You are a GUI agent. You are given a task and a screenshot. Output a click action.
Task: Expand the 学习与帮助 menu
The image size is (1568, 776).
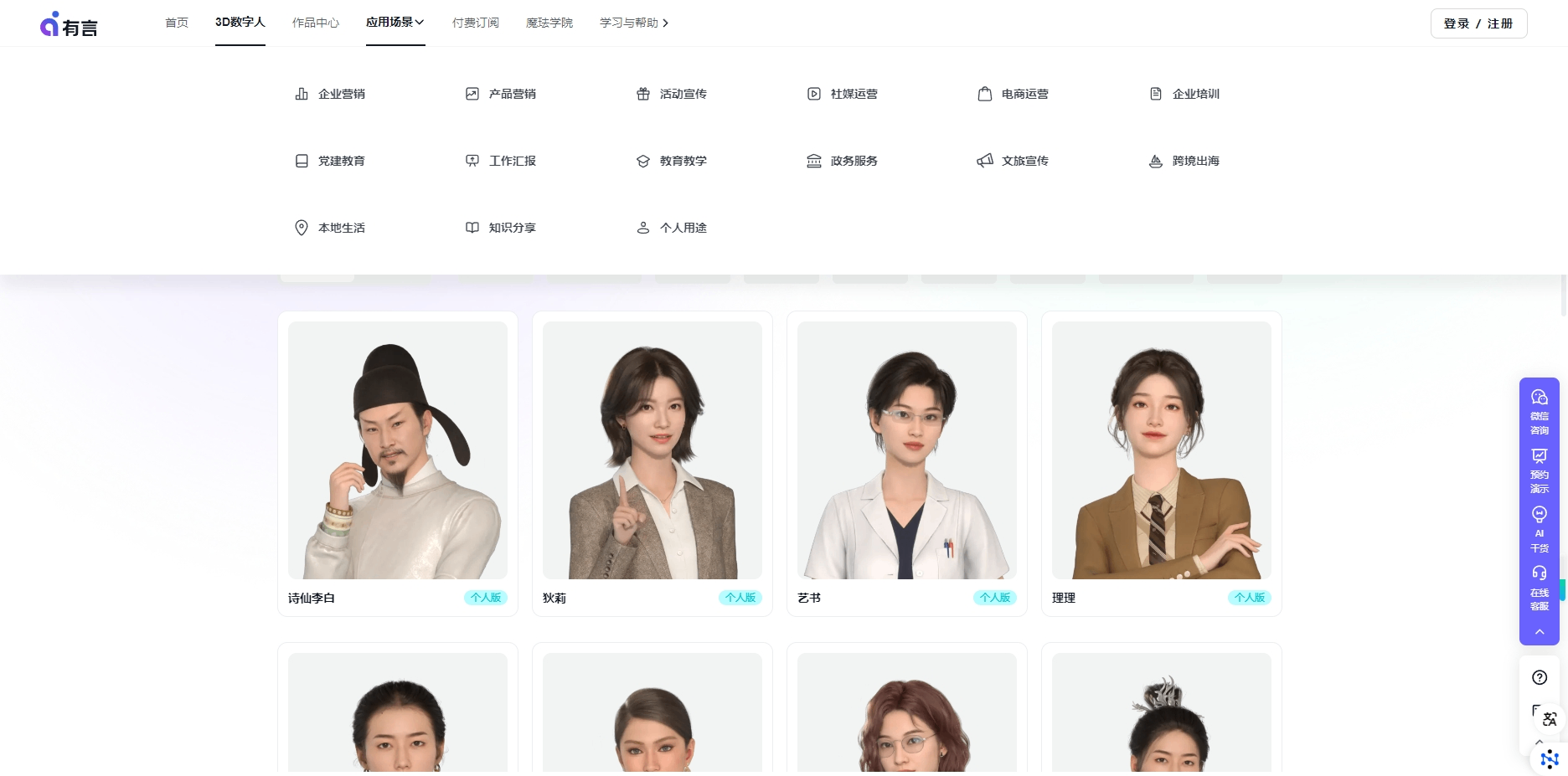pyautogui.click(x=634, y=23)
